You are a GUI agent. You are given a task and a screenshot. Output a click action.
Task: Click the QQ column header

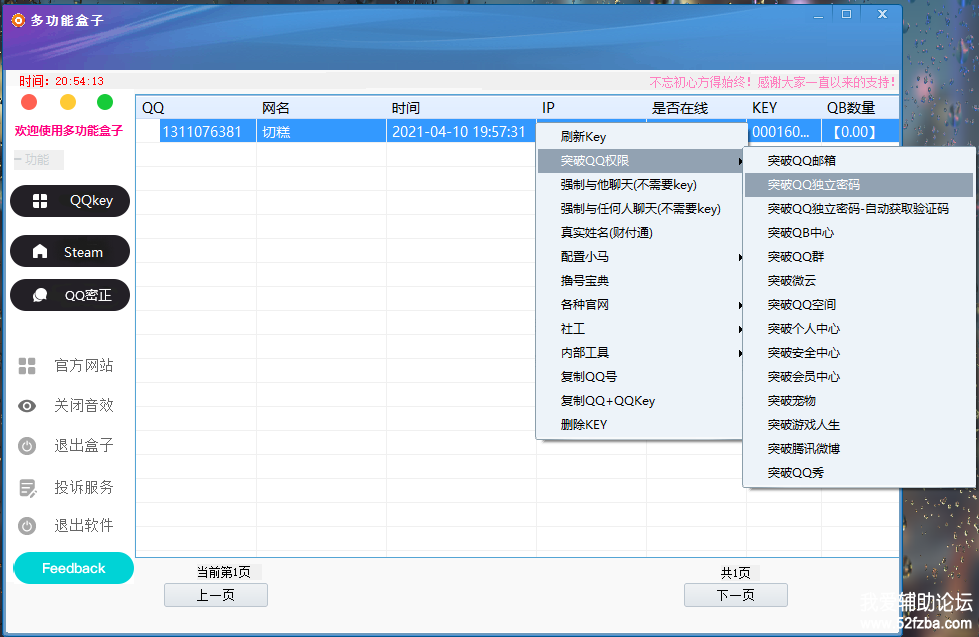(x=196, y=108)
